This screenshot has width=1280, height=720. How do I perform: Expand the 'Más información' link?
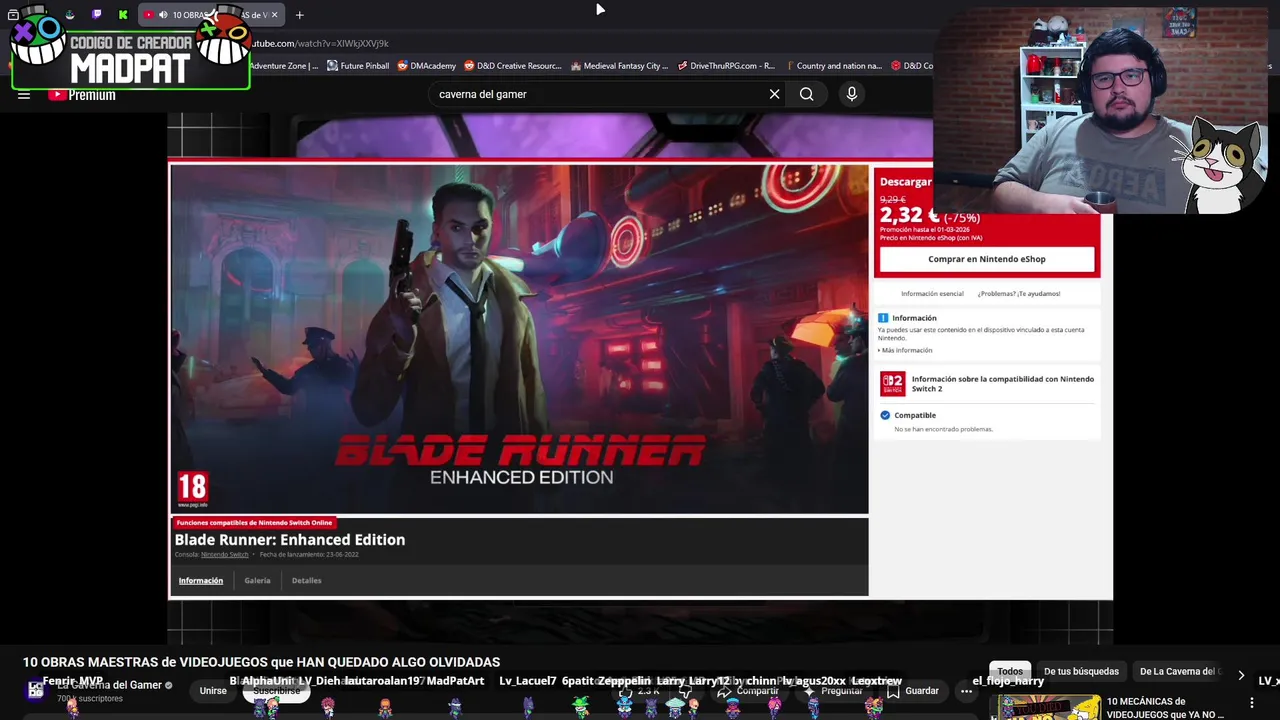[906, 350]
